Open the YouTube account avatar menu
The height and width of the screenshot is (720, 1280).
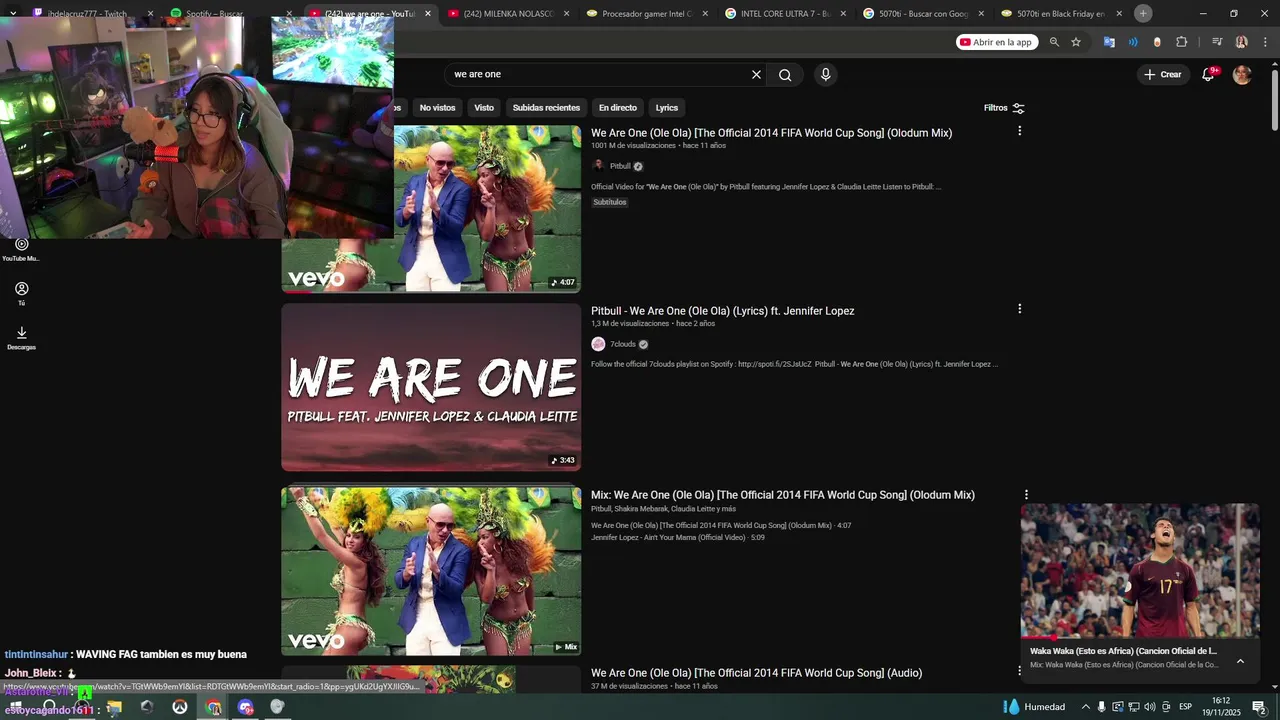click(1242, 74)
